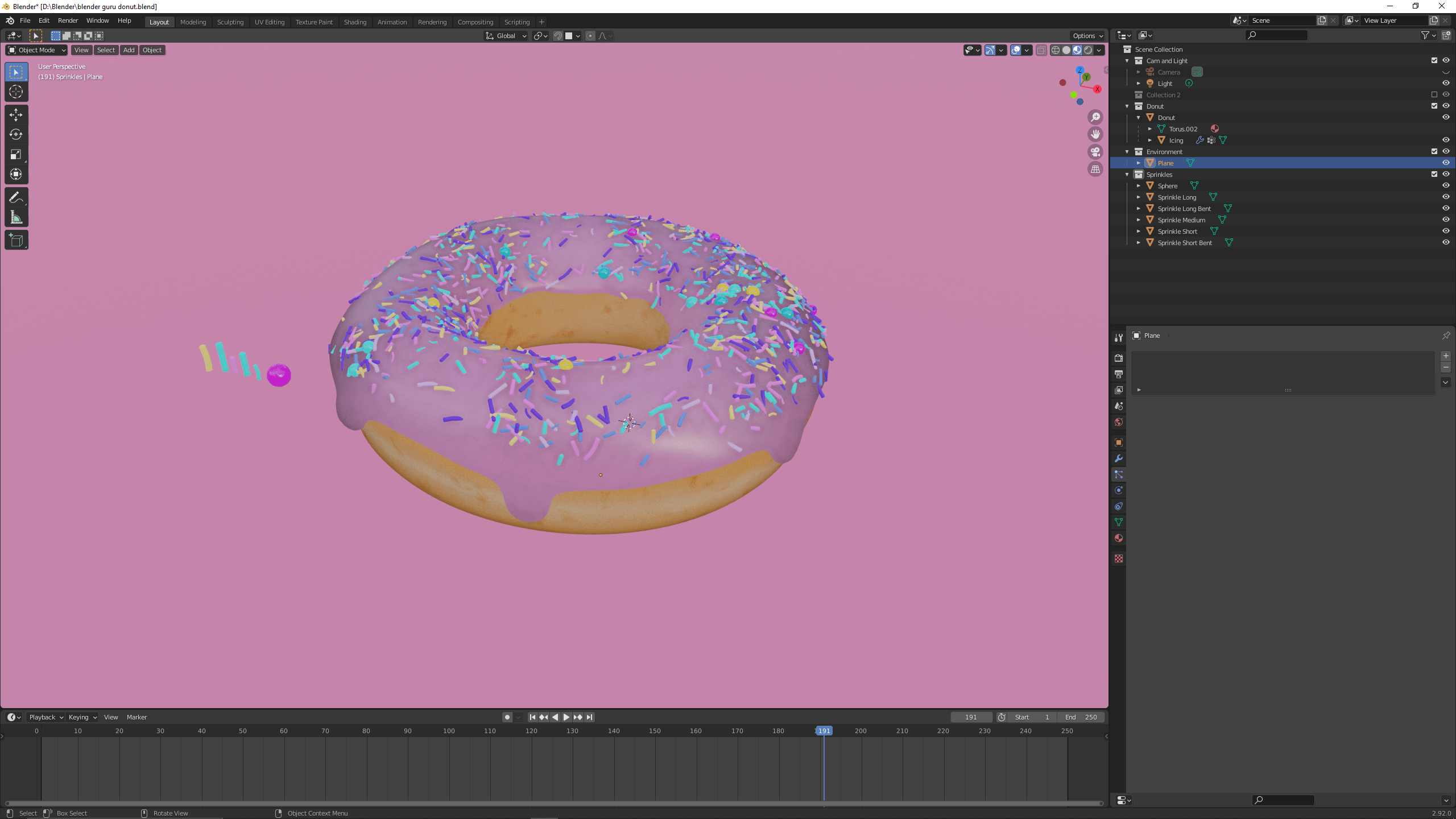Select the Measure ruler tool
Image resolution: width=1456 pixels, height=819 pixels.
(x=16, y=217)
